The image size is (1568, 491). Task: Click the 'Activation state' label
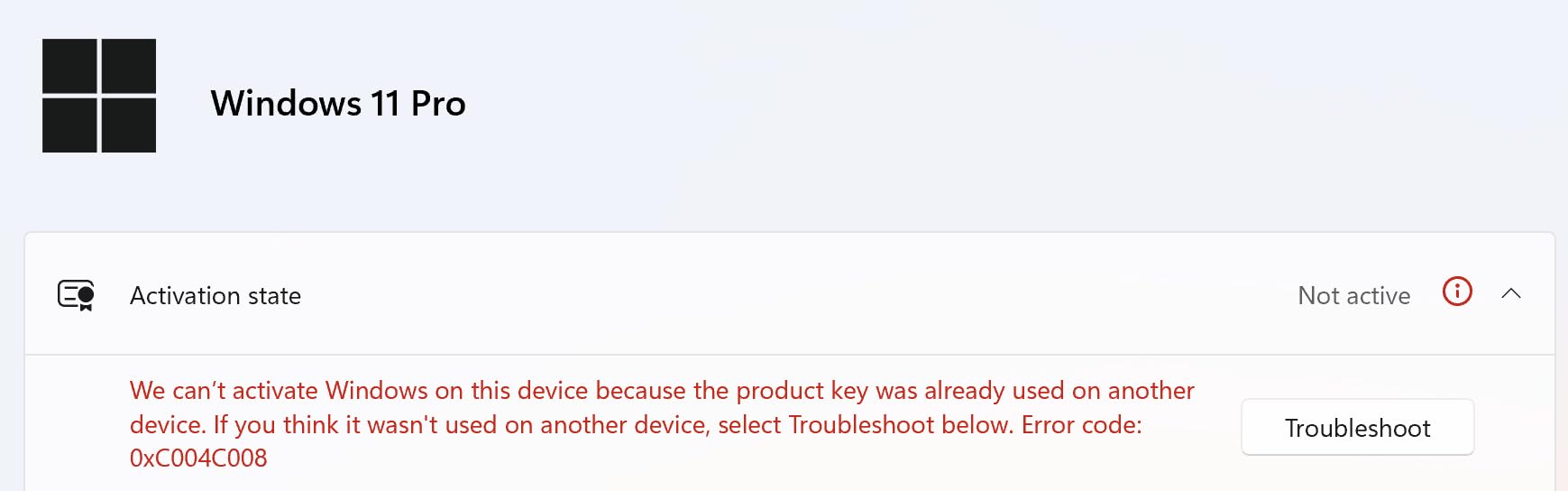pyautogui.click(x=215, y=295)
